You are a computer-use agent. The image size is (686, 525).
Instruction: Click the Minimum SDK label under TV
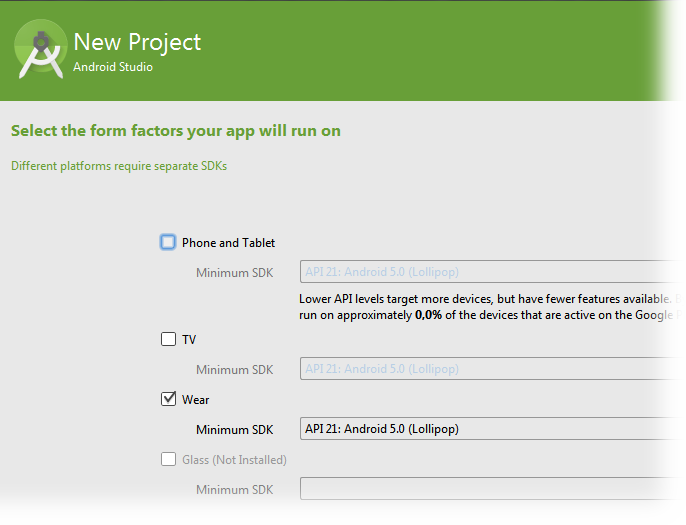[234, 370]
